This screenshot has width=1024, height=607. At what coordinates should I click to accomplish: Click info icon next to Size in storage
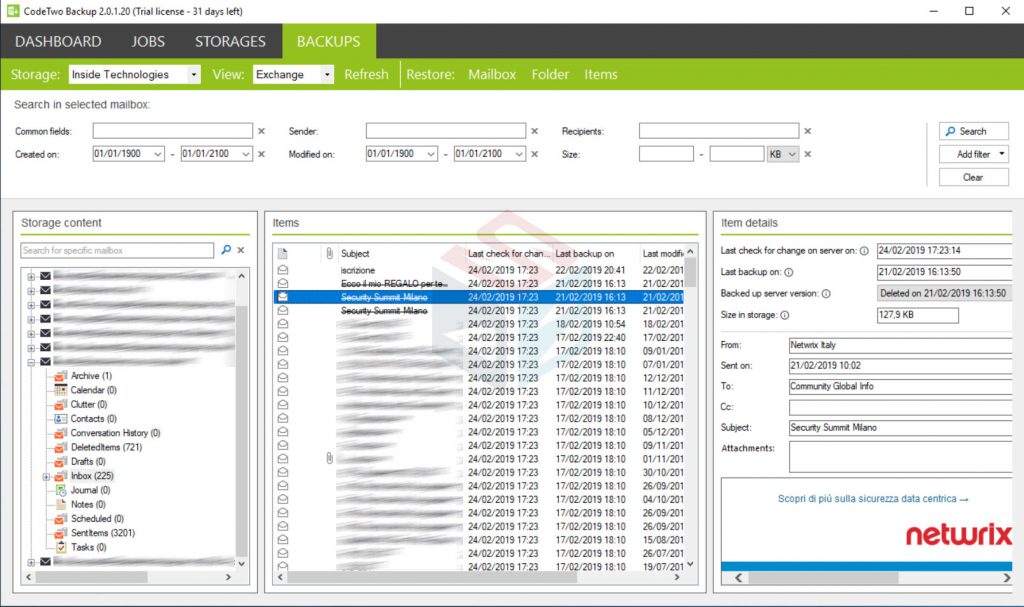click(784, 315)
